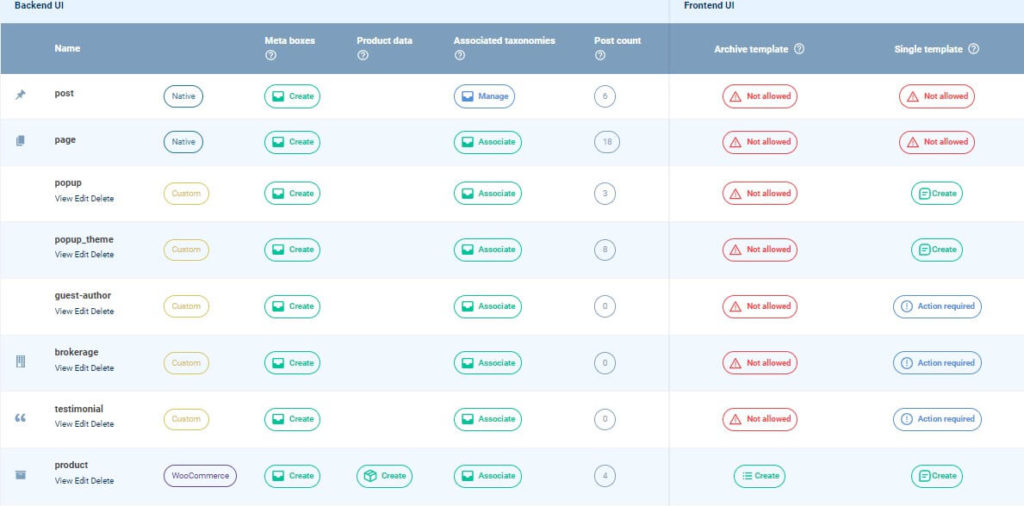Click the Post count column header

[617, 40]
